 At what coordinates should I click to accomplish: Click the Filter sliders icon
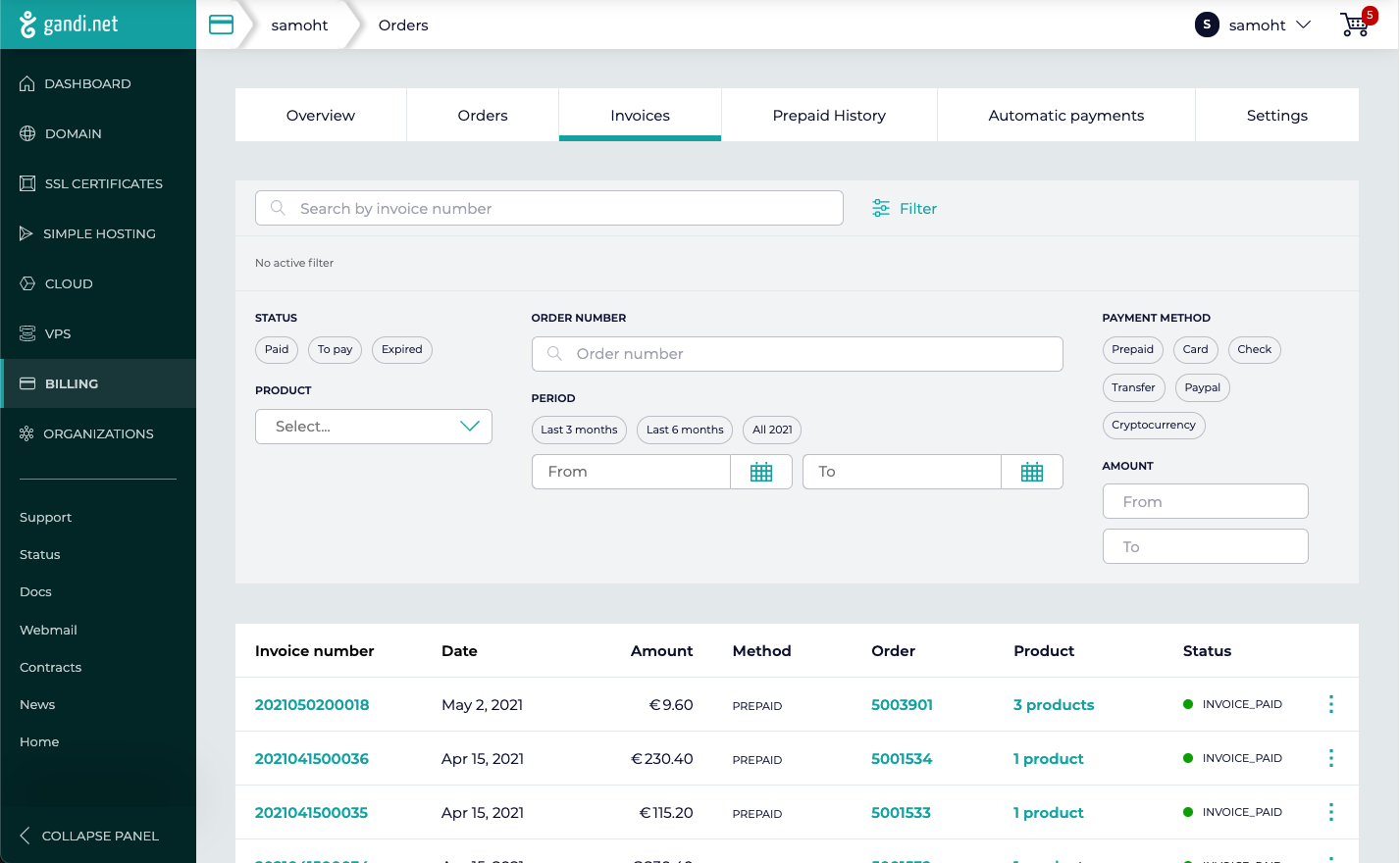881,208
